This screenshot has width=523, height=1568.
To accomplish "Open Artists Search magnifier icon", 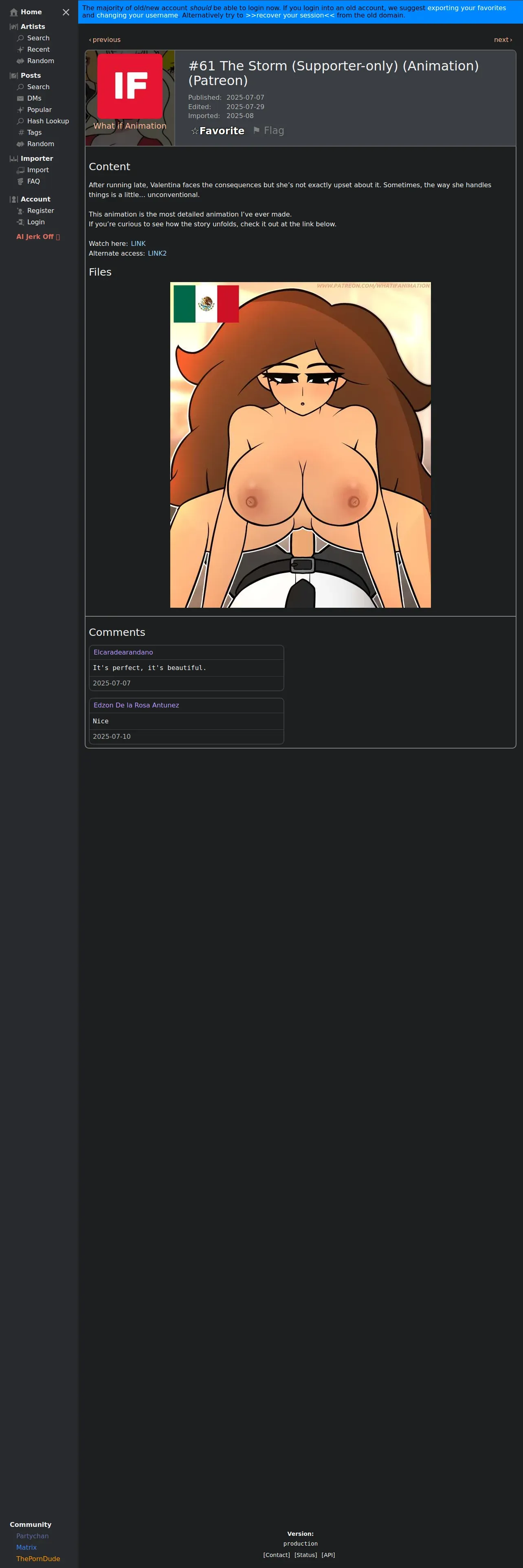I will (x=20, y=38).
